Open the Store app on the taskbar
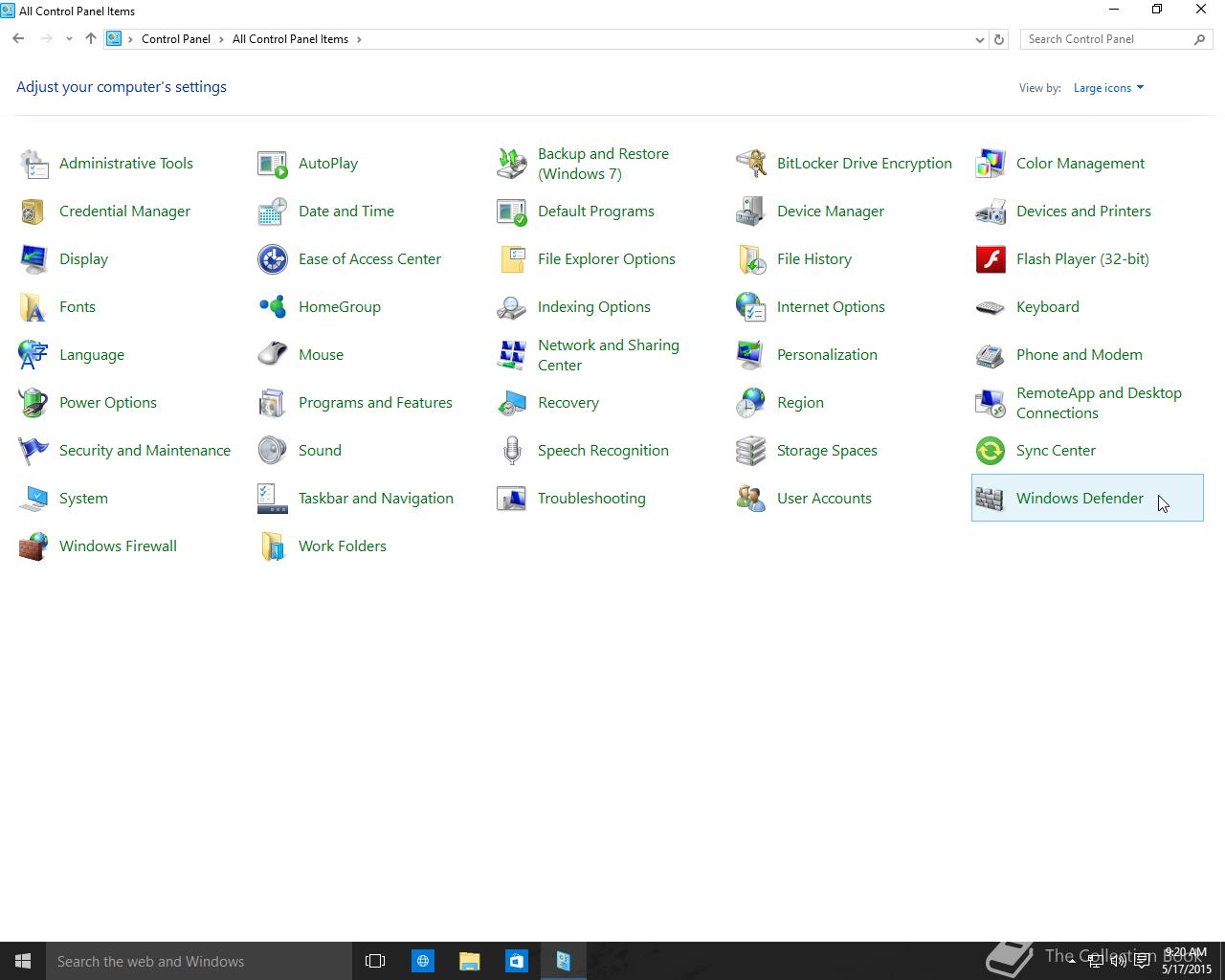This screenshot has height=980, width=1225. click(516, 961)
